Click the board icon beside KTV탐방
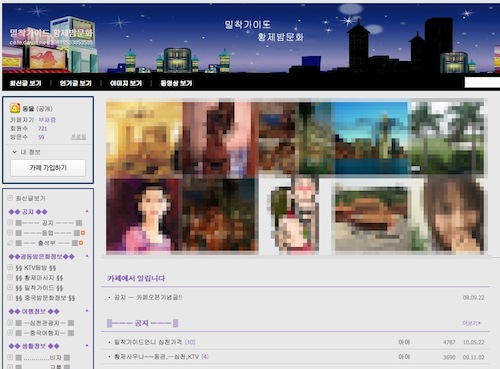 pos(10,268)
